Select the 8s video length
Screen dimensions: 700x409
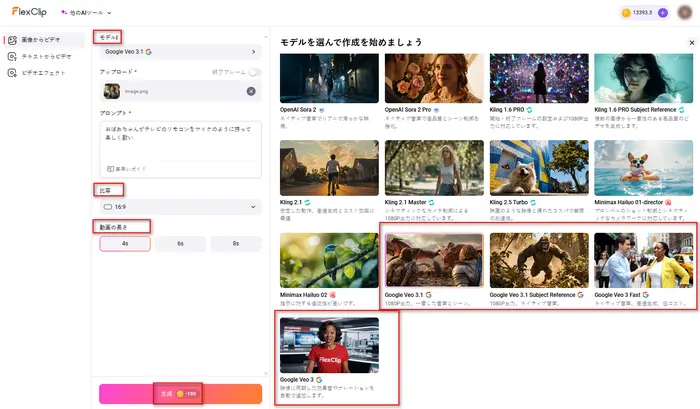pos(236,244)
